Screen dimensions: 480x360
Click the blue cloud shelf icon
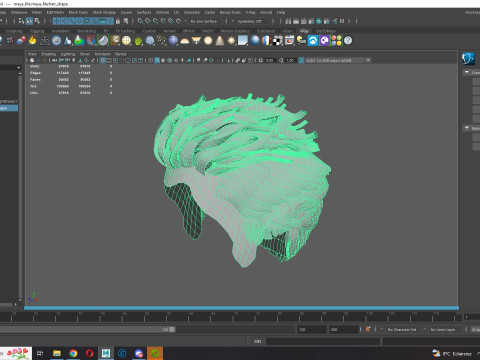pyautogui.click(x=313, y=41)
